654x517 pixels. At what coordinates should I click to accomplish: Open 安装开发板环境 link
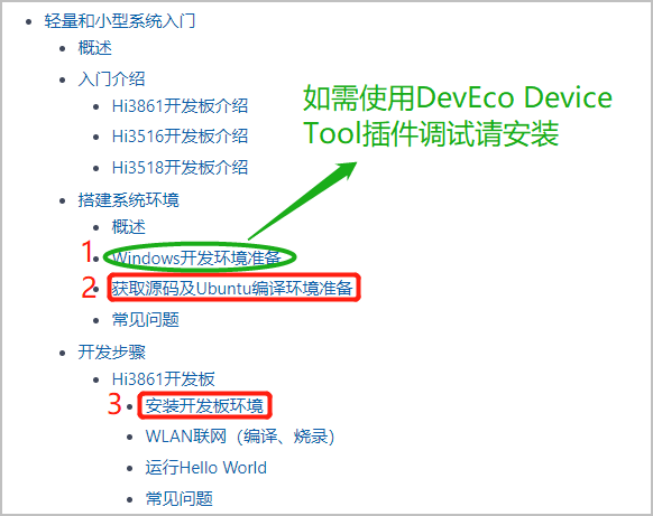click(x=204, y=406)
